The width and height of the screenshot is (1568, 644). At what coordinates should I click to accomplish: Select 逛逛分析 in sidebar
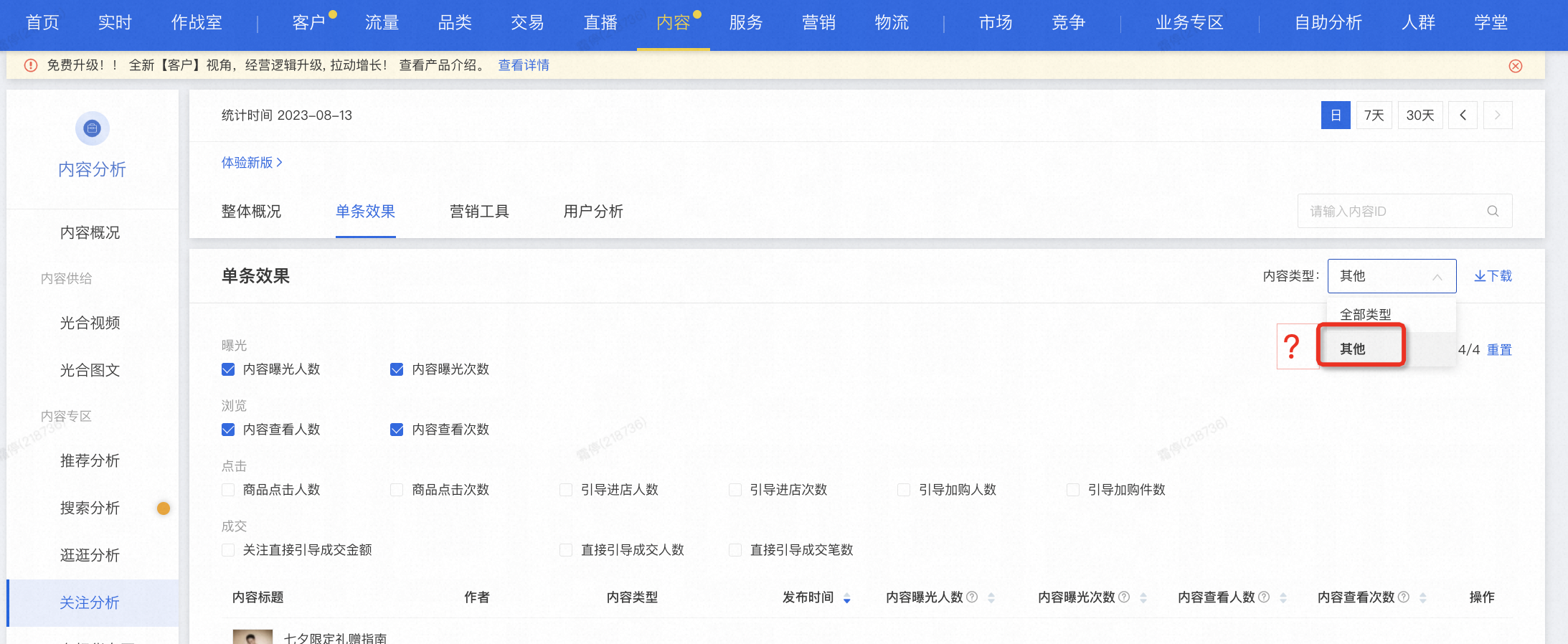coord(90,555)
